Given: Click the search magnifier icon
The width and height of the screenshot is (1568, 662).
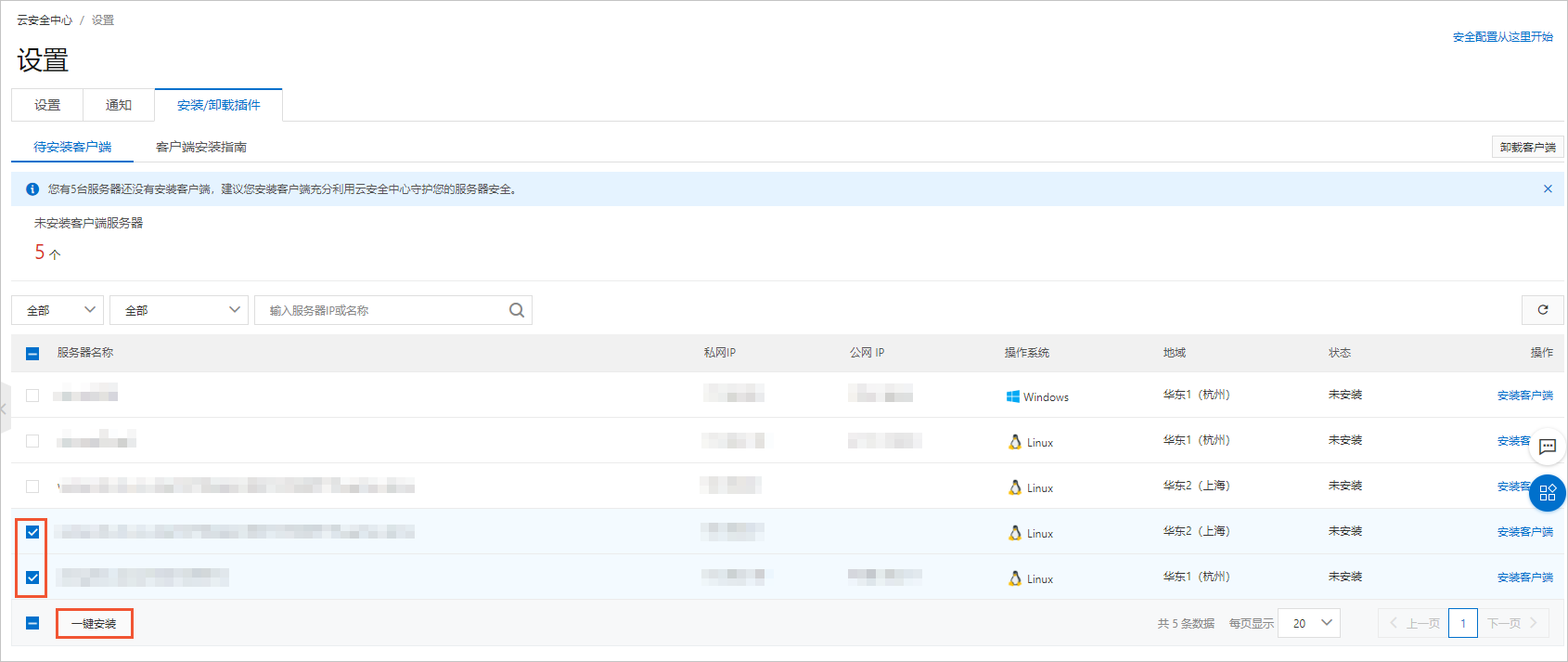Looking at the screenshot, I should tap(517, 310).
